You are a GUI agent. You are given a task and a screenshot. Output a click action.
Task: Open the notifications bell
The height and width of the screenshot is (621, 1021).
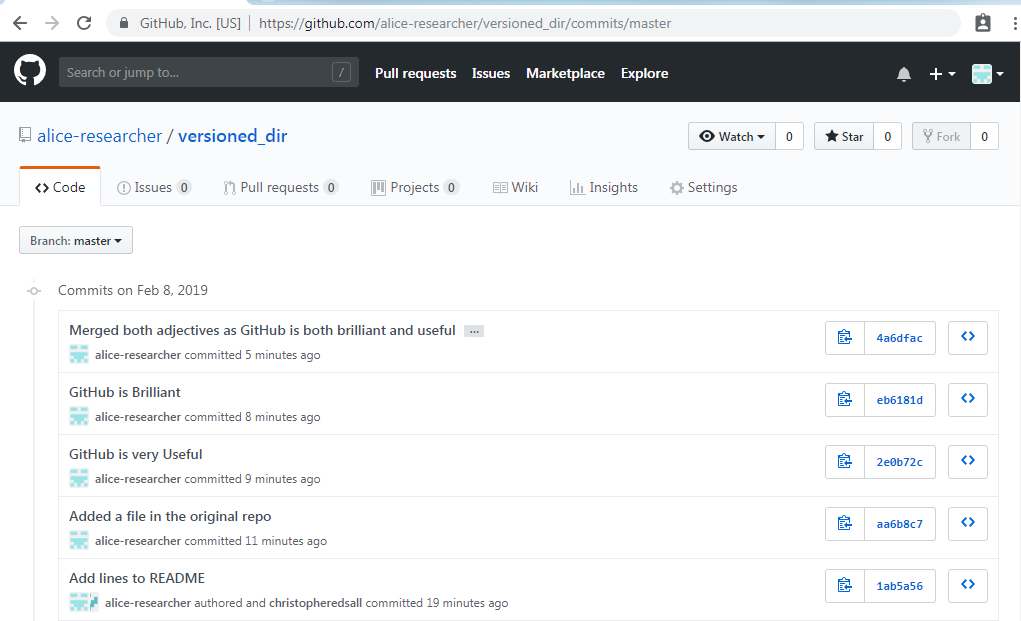(904, 74)
